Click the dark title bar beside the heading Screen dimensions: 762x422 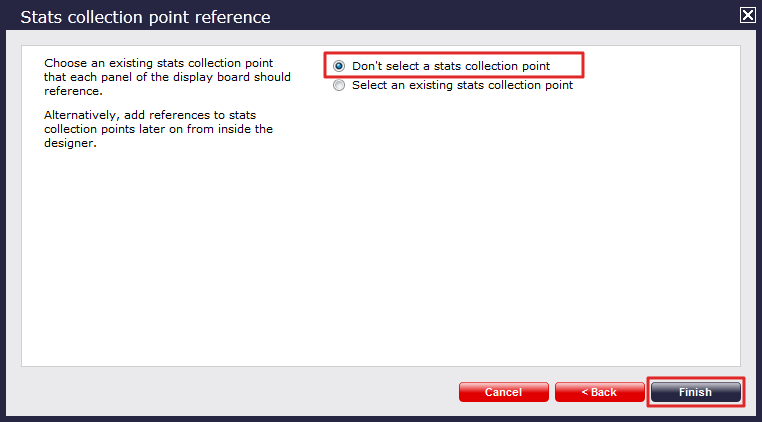tap(500, 16)
